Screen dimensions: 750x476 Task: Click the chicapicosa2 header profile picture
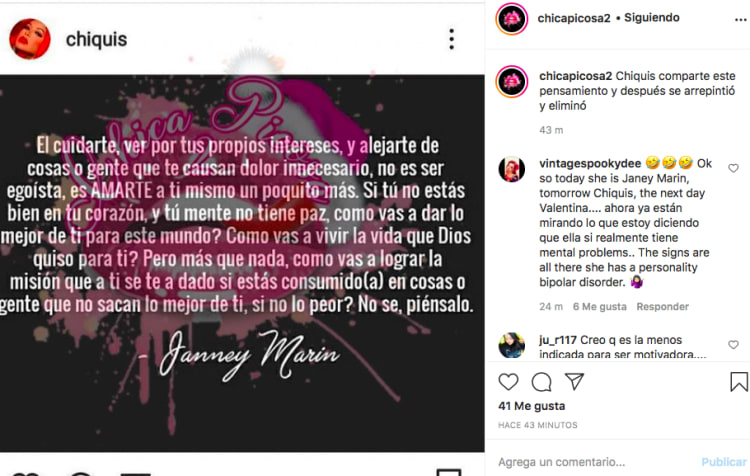pos(511,19)
